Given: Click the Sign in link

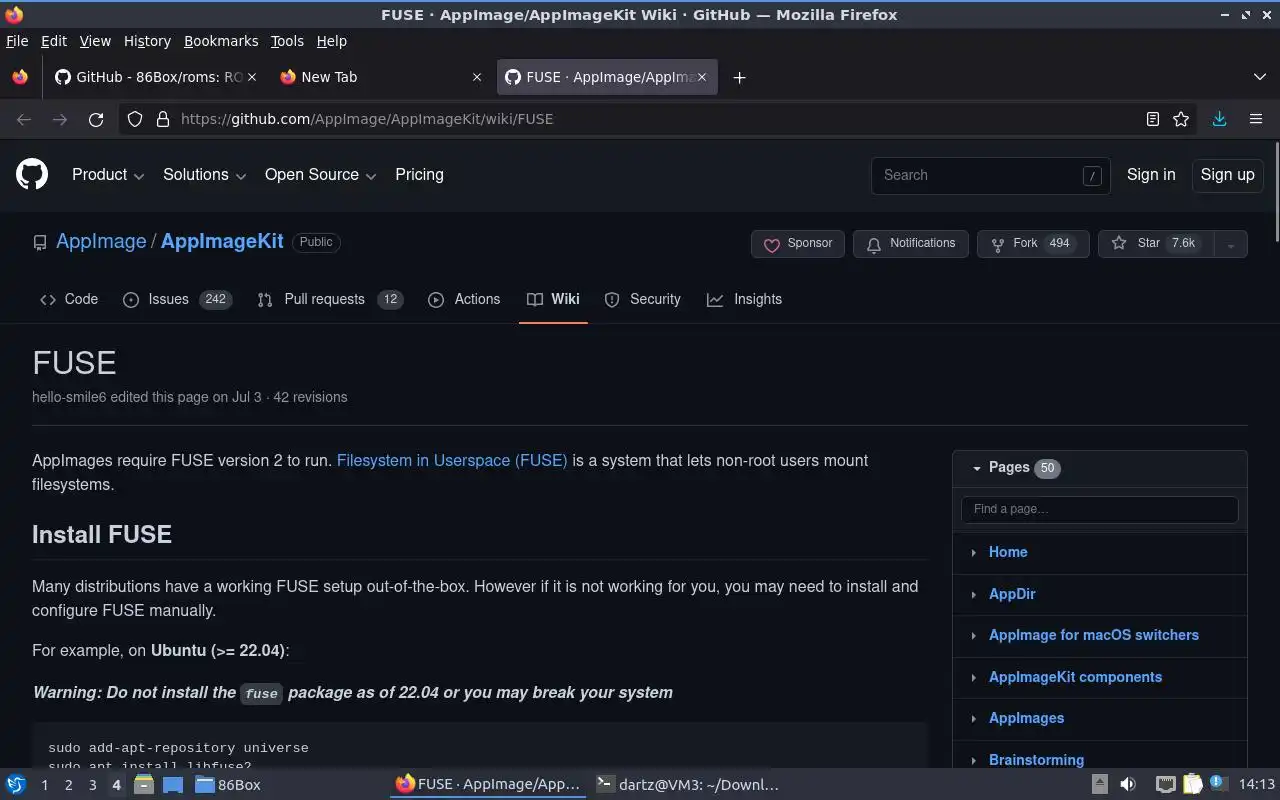Looking at the screenshot, I should point(1151,175).
